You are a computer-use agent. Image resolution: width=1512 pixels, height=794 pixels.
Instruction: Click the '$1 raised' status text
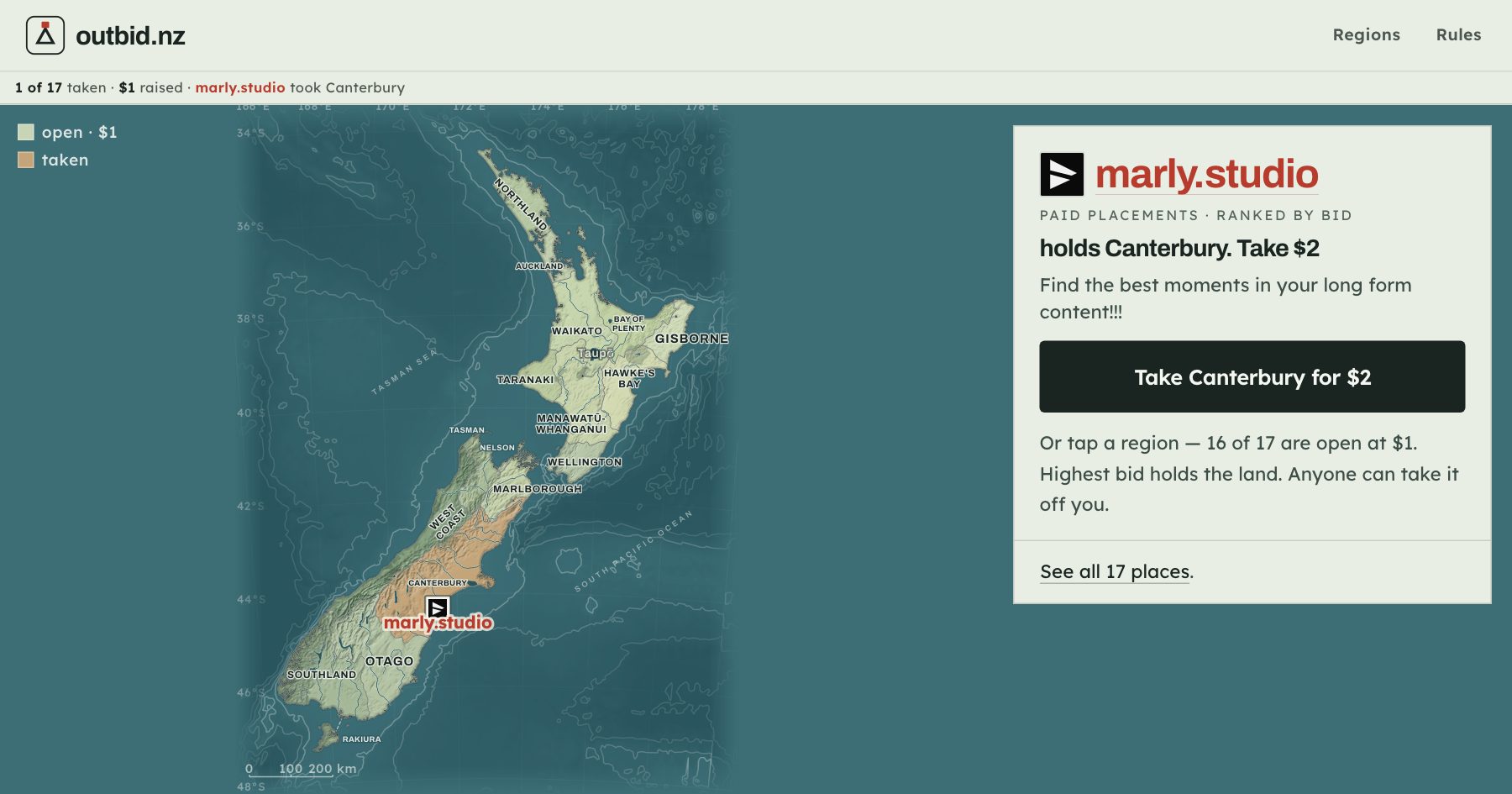(x=151, y=87)
